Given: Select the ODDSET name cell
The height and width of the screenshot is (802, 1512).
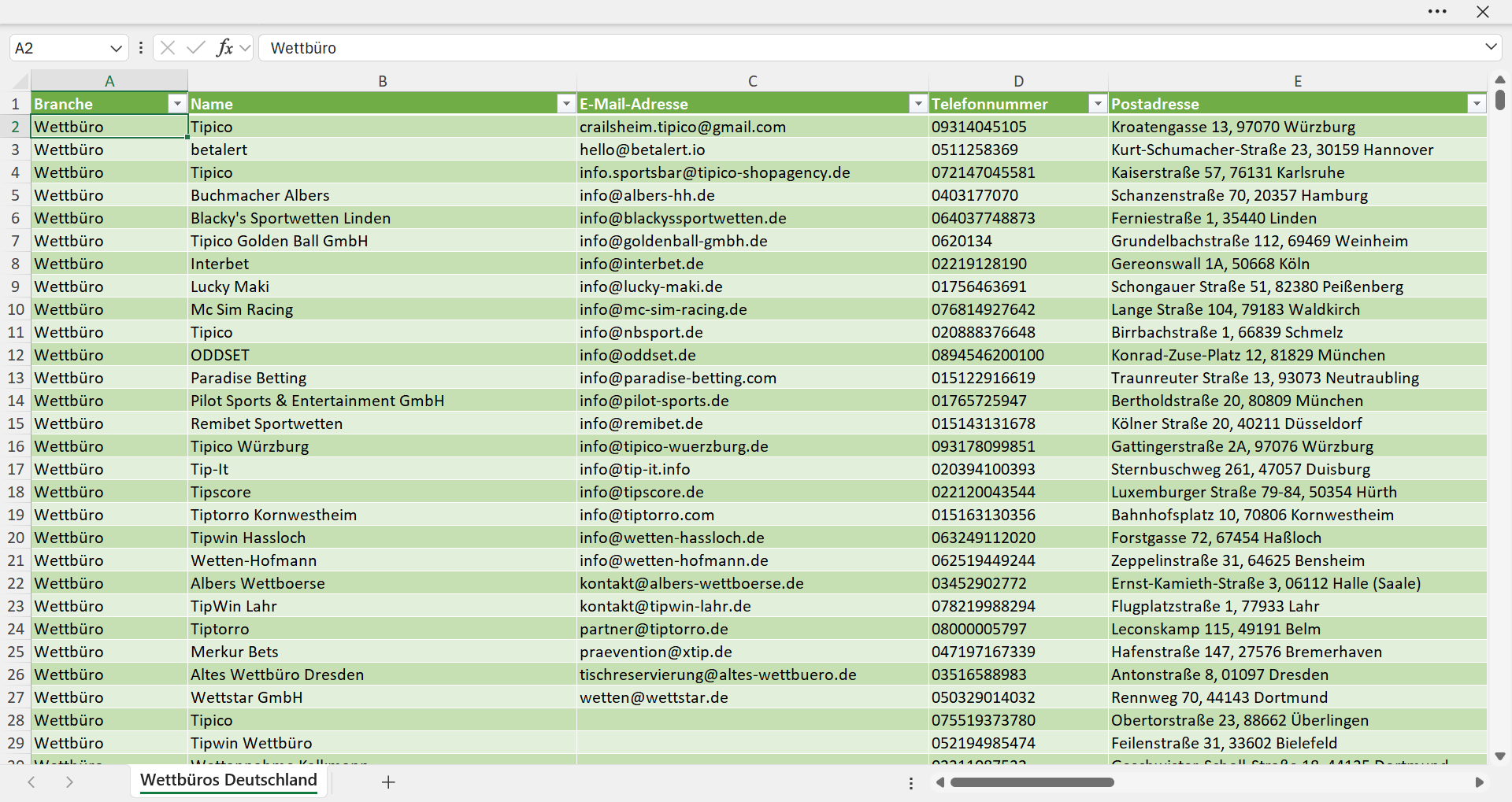Looking at the screenshot, I should tap(383, 355).
